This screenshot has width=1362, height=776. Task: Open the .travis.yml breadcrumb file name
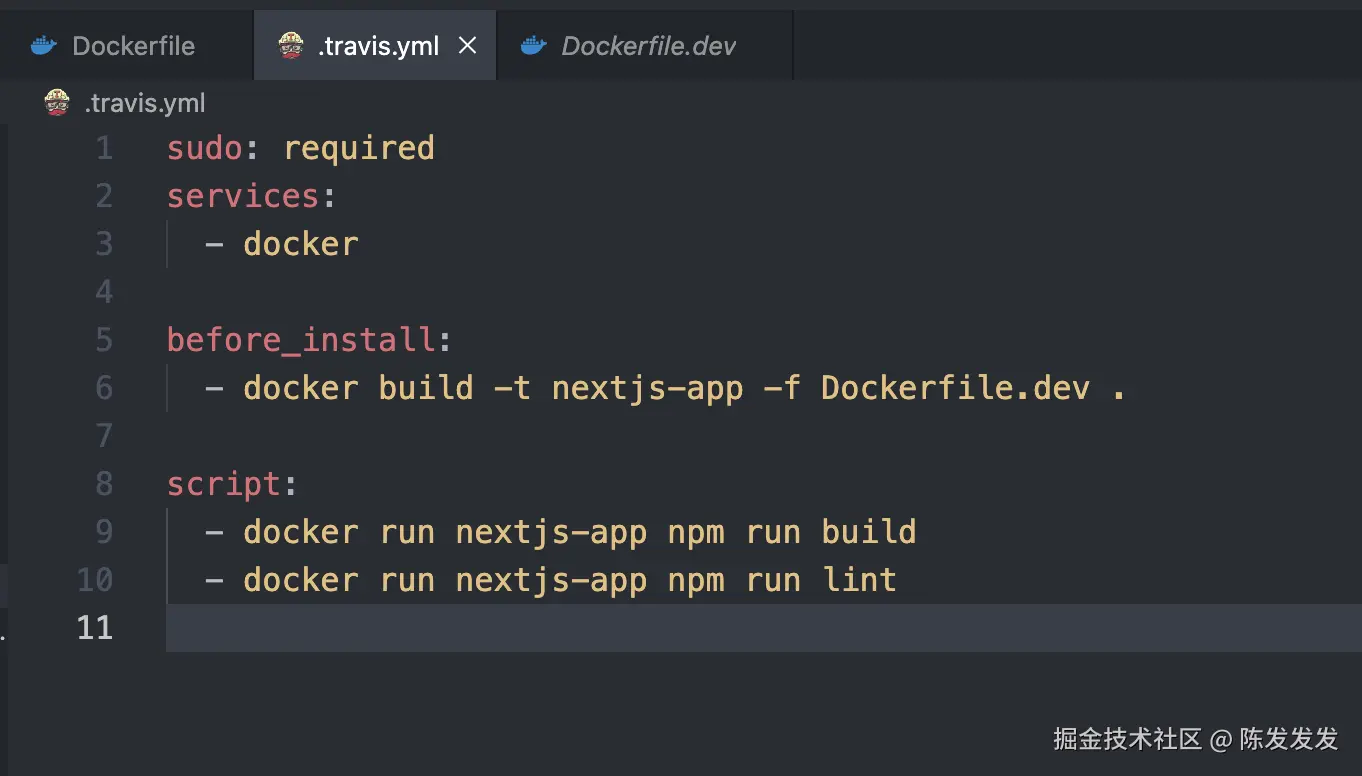[145, 103]
